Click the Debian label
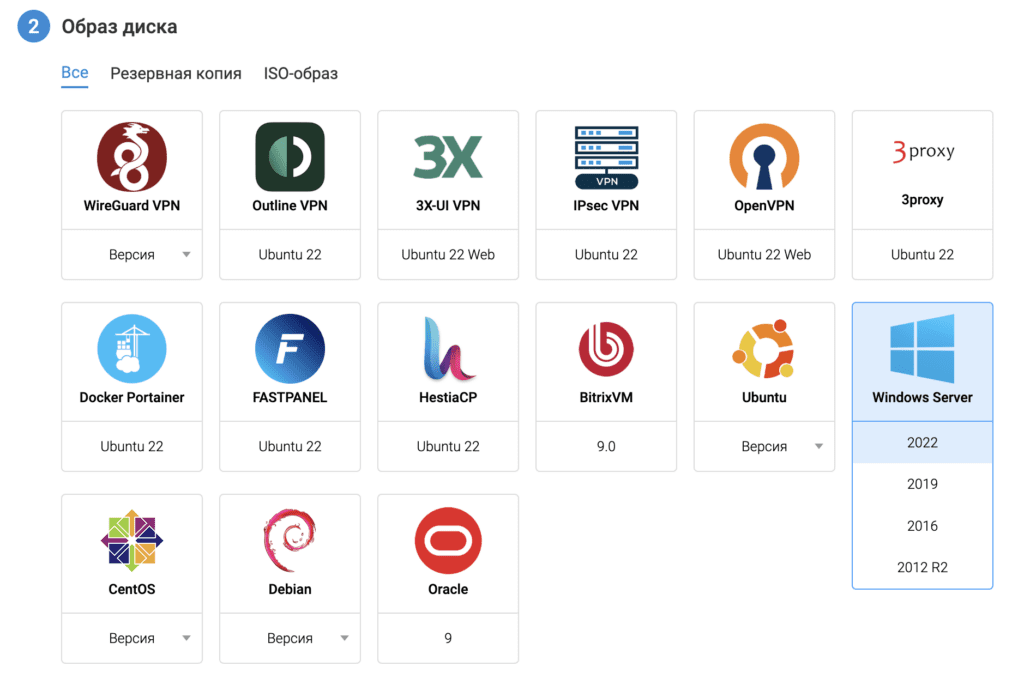This screenshot has width=1024, height=691. [290, 590]
